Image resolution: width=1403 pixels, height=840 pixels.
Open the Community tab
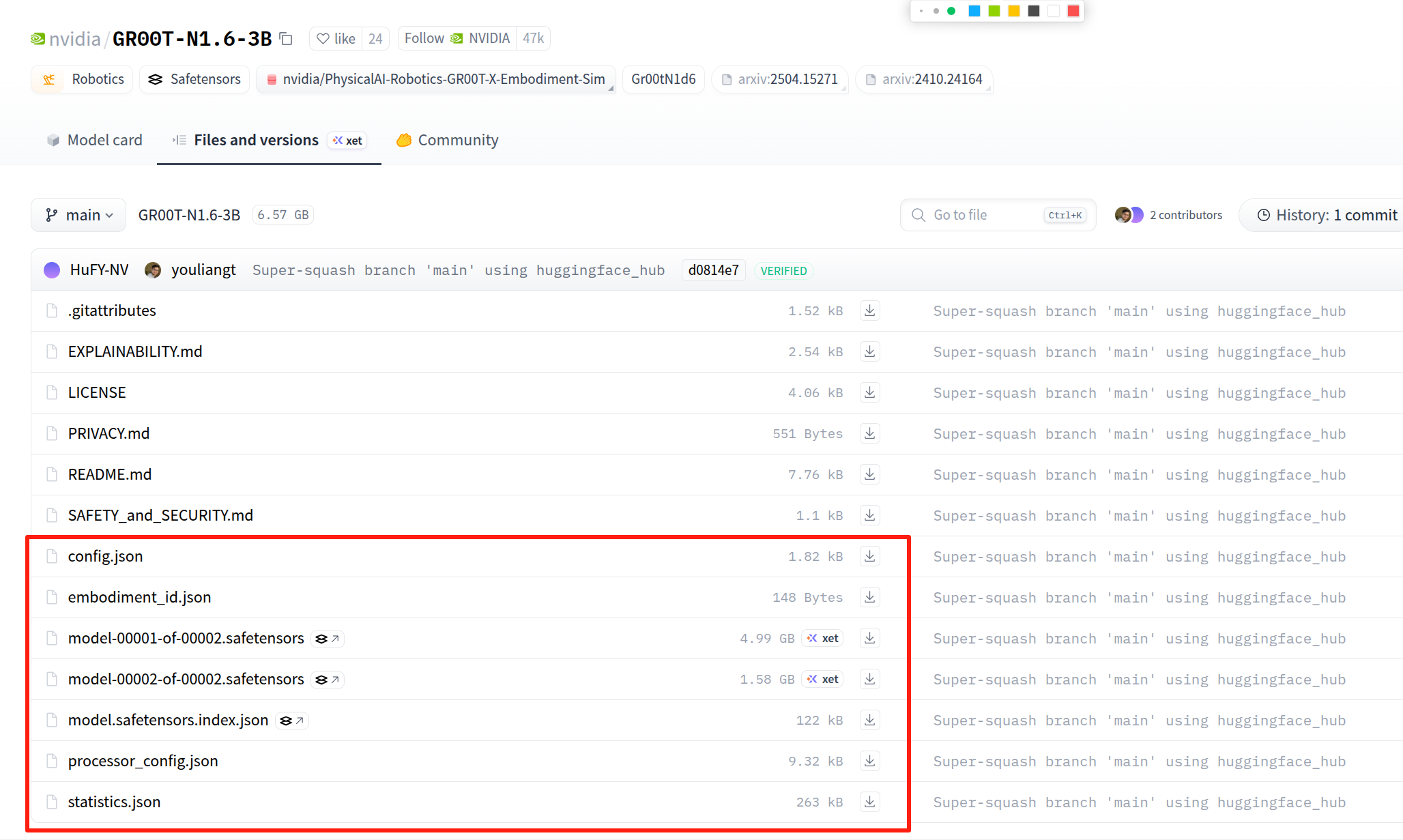448,140
